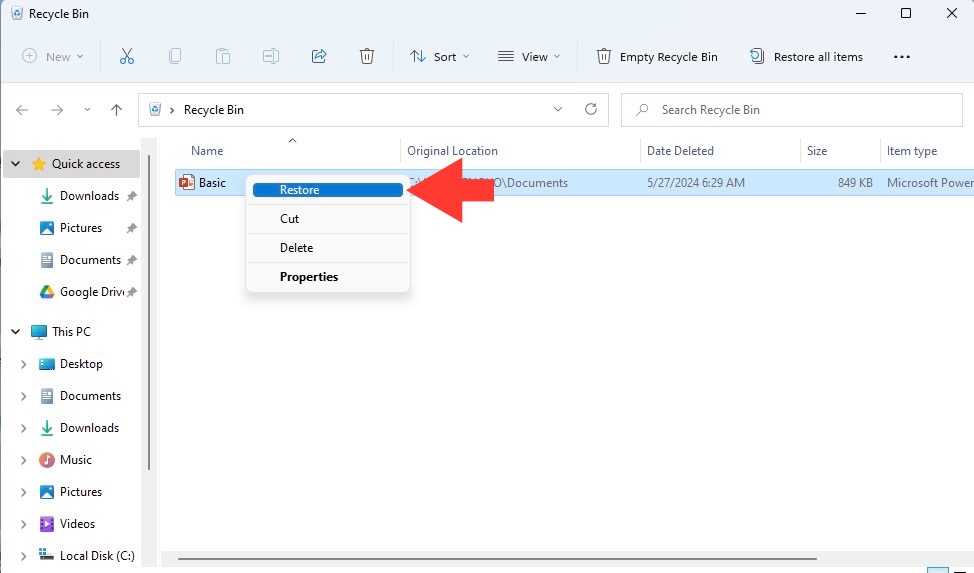Go up one level arrow
This screenshot has width=974, height=573.
click(x=116, y=110)
